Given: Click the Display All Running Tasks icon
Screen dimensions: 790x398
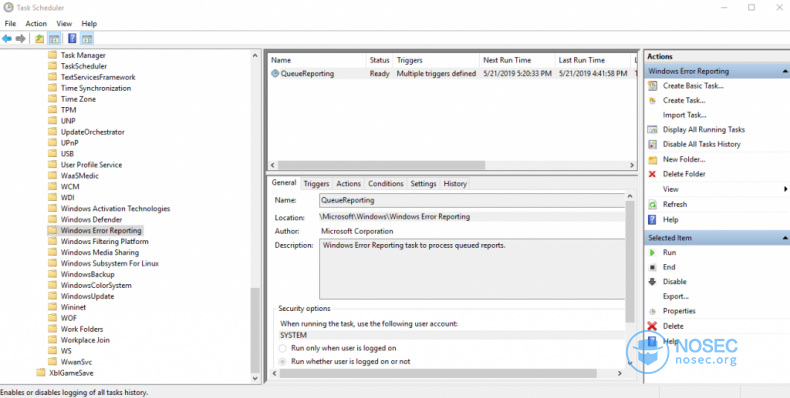Looking at the screenshot, I should [652, 129].
